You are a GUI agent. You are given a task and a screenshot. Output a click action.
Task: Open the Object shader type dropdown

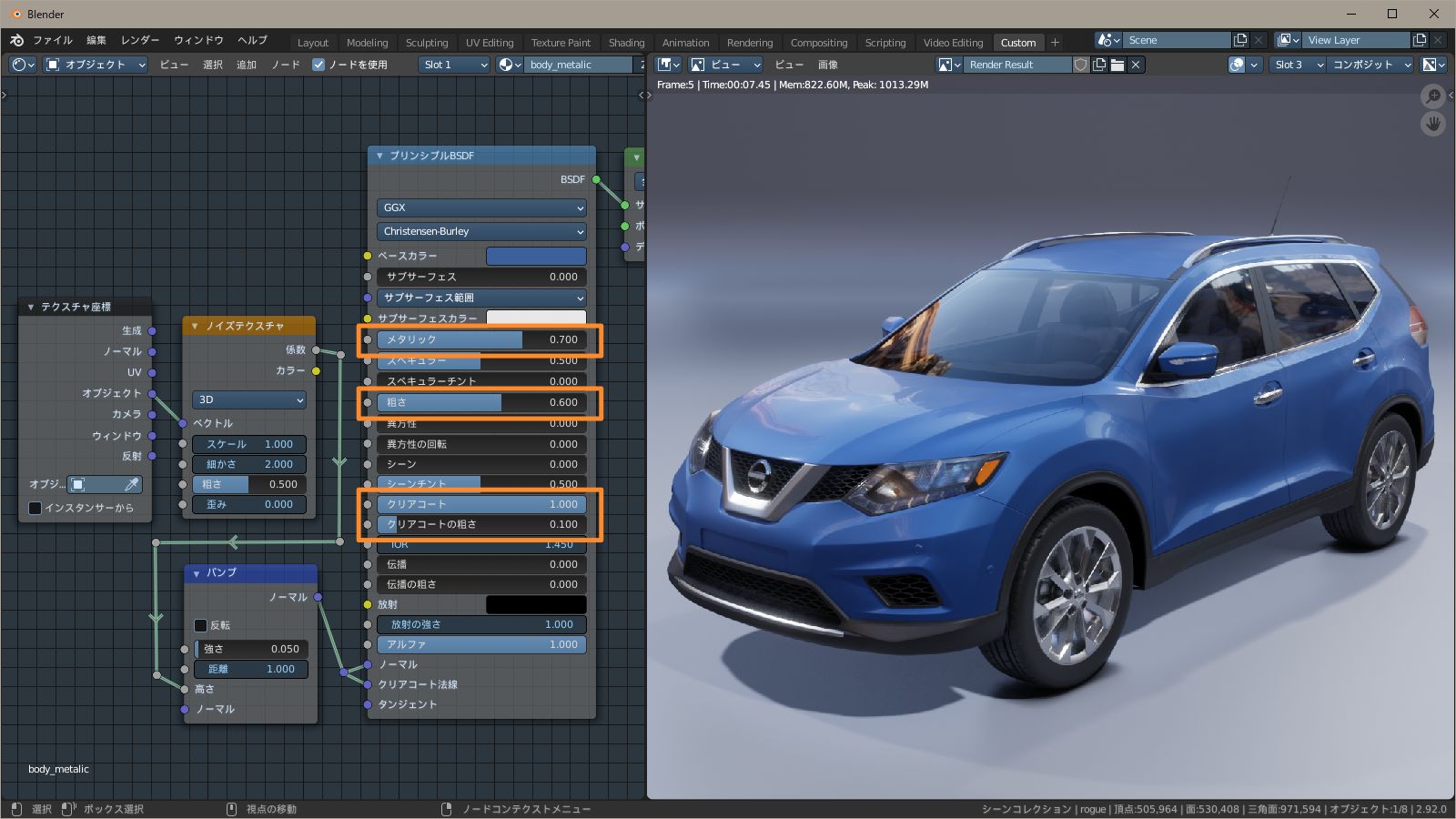(x=96, y=65)
